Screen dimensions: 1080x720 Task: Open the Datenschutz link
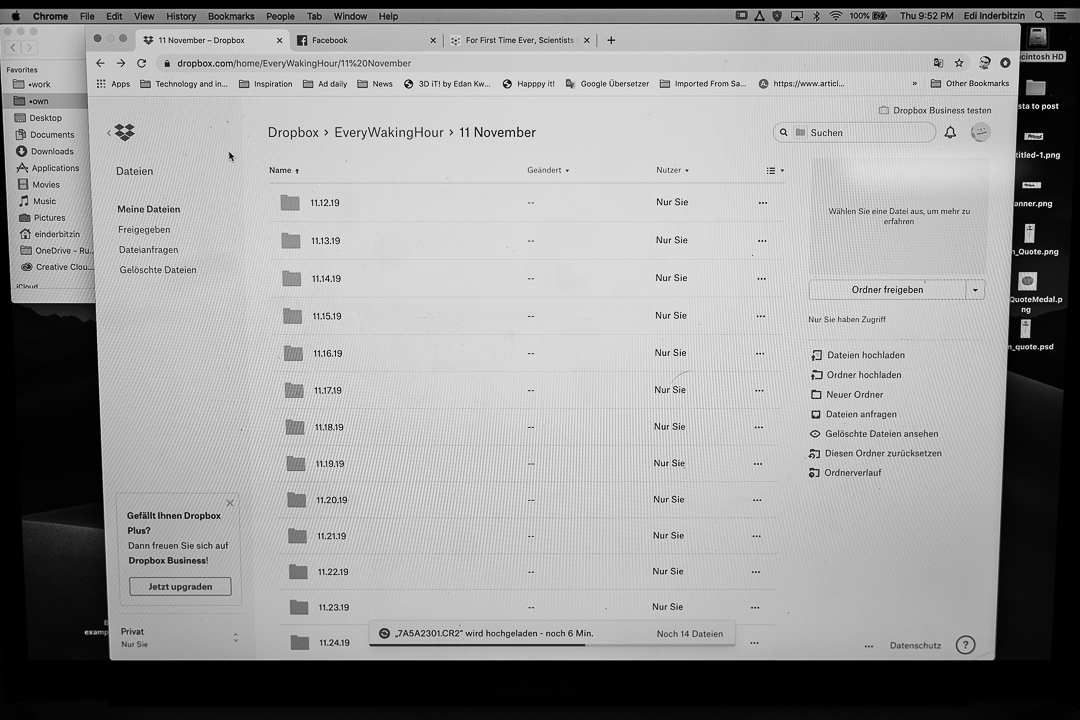point(915,646)
